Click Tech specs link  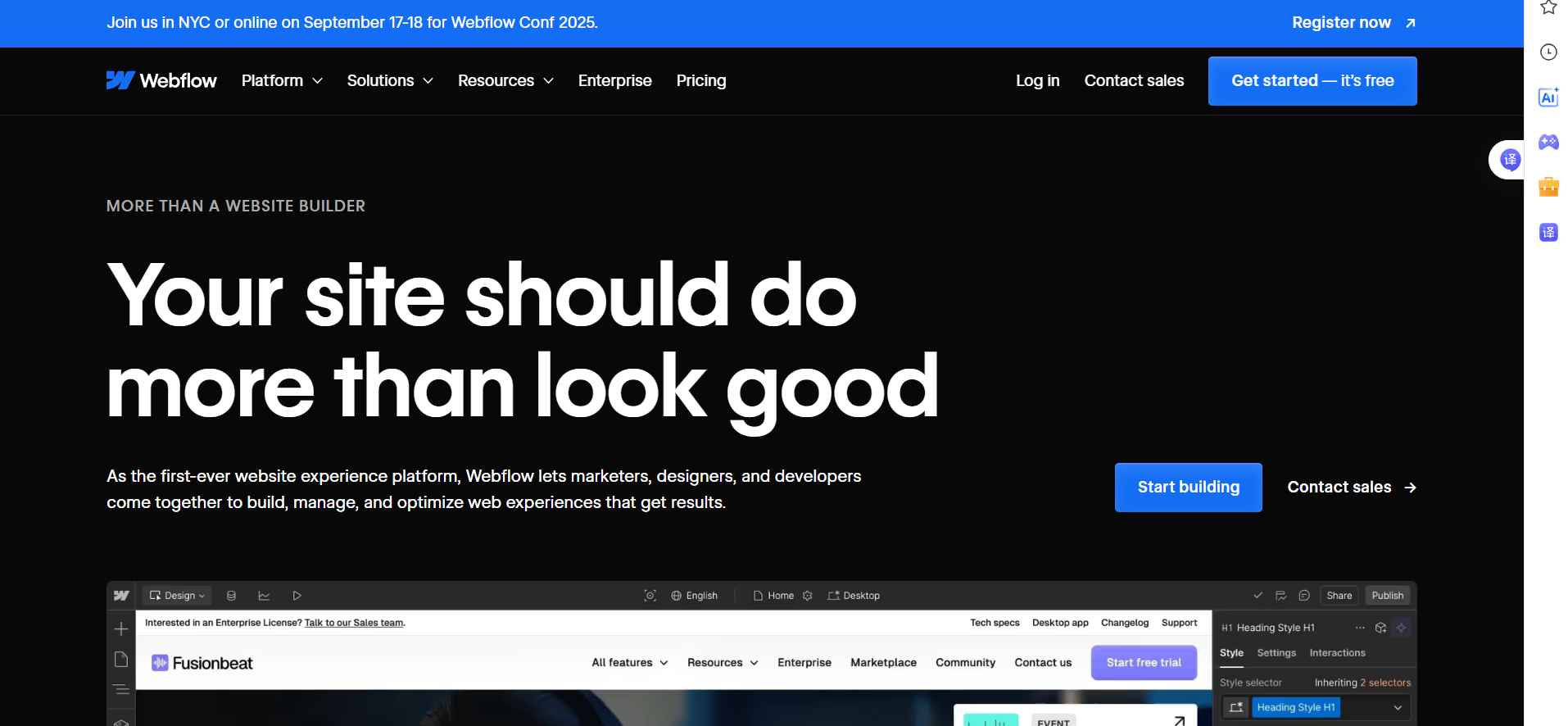tap(995, 623)
